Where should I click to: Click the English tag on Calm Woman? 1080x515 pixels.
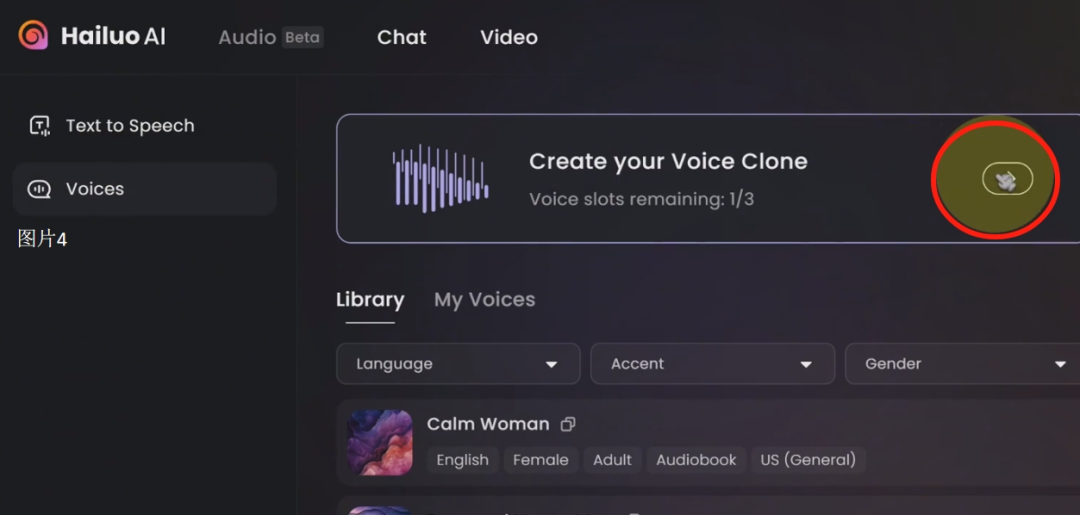point(462,460)
